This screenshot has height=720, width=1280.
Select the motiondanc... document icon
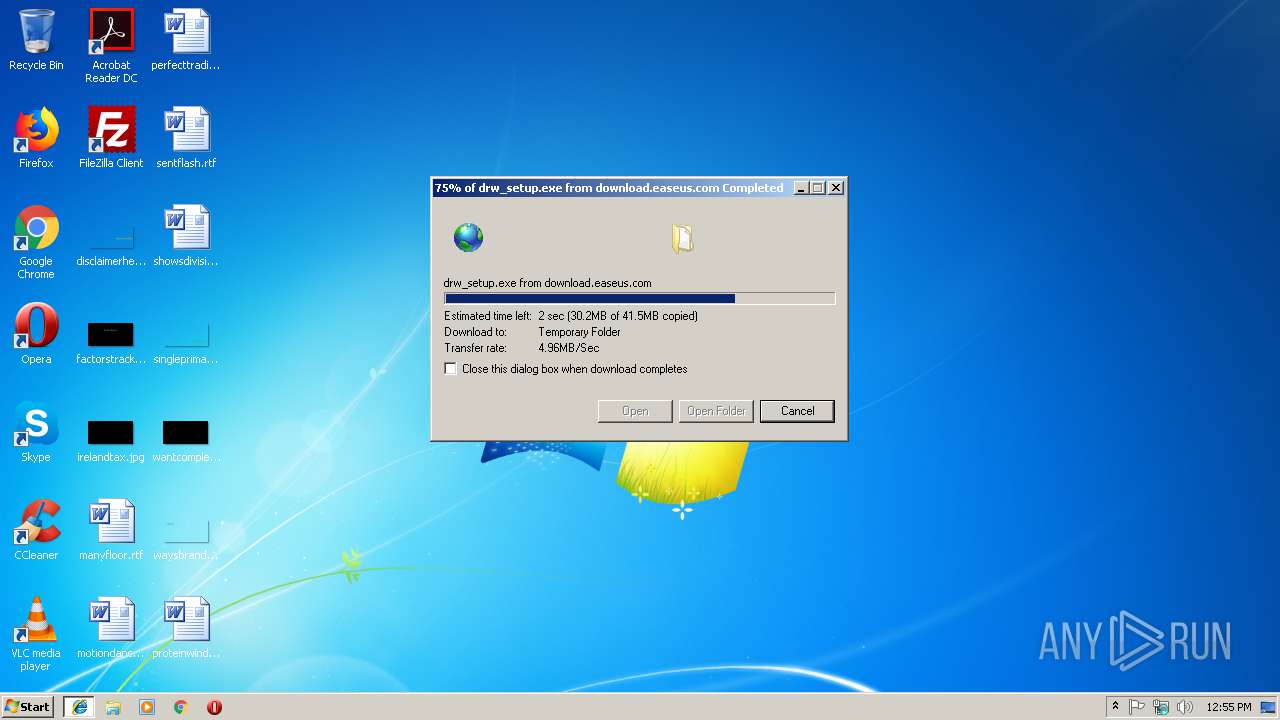[x=111, y=628]
